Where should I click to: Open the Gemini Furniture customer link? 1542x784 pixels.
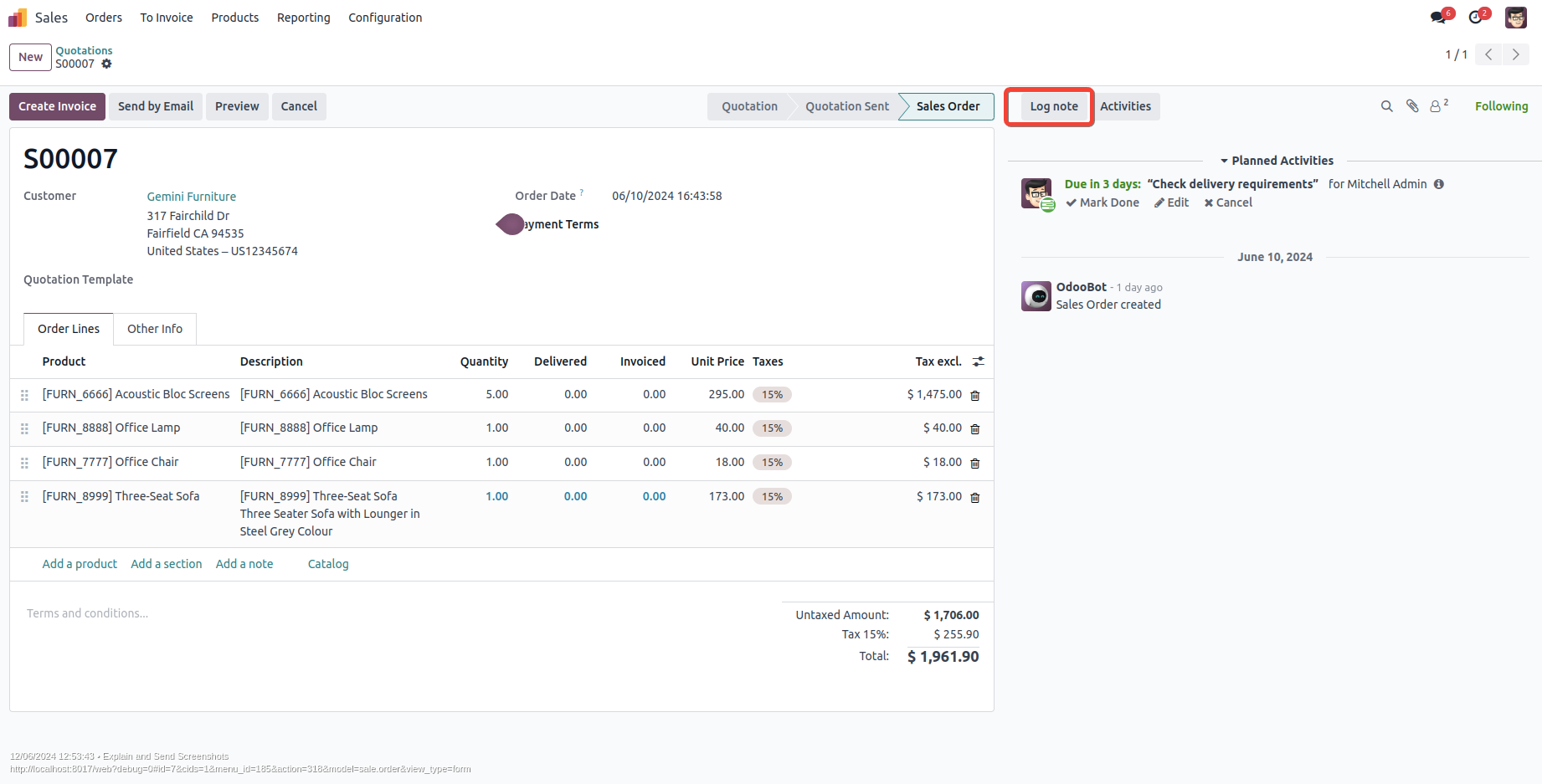[192, 197]
